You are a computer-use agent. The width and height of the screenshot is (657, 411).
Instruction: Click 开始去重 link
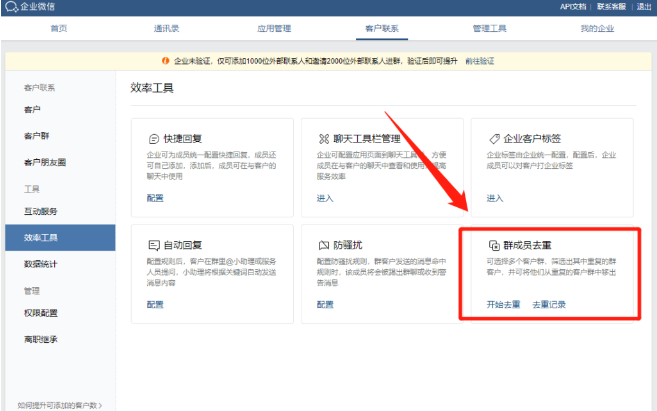[503, 304]
